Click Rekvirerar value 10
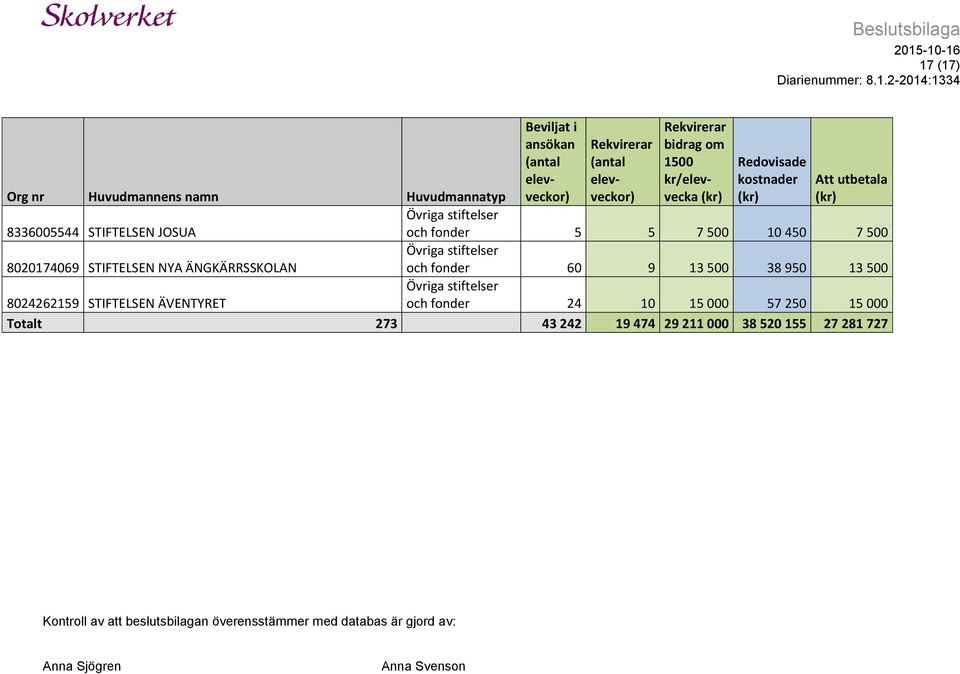 coord(647,304)
